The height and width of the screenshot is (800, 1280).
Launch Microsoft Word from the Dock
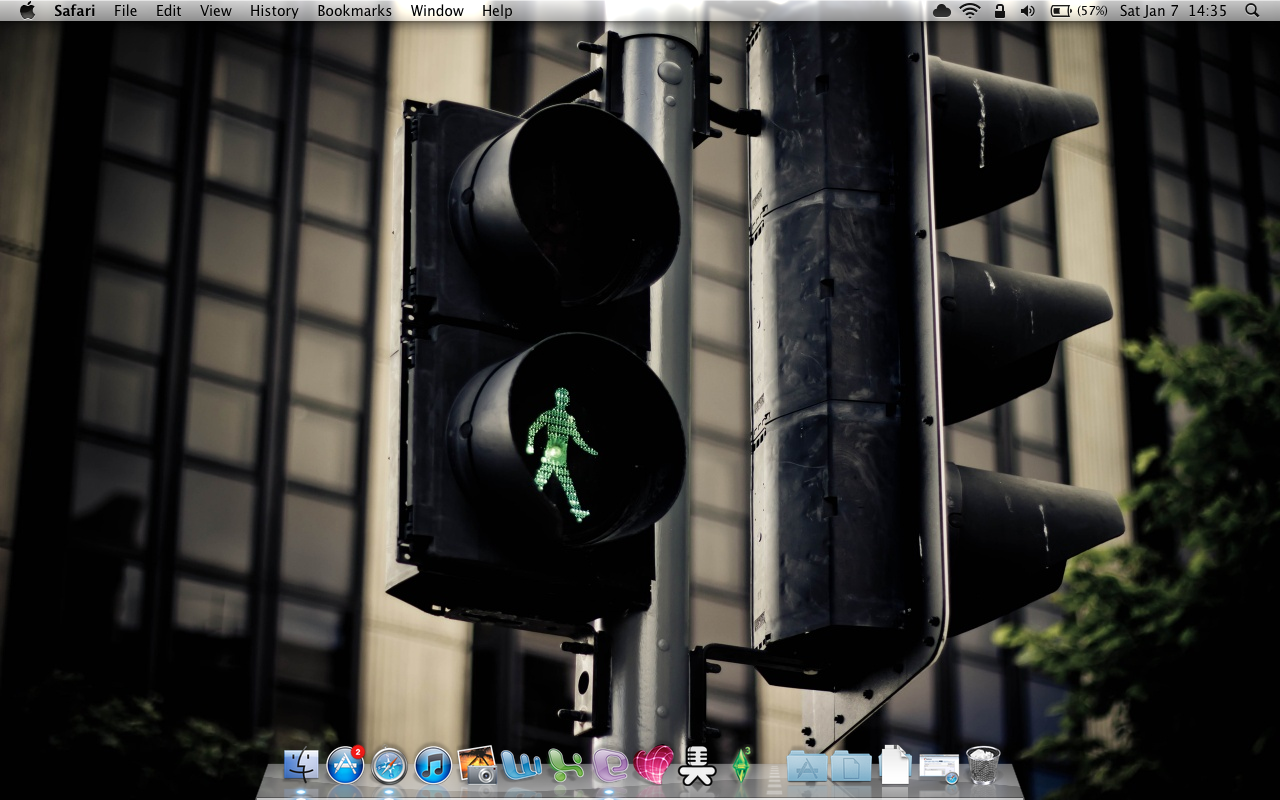[x=521, y=767]
